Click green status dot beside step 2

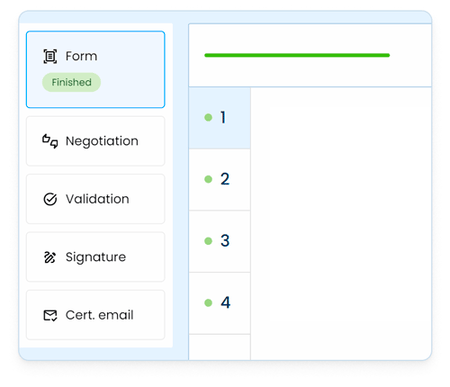(x=208, y=179)
